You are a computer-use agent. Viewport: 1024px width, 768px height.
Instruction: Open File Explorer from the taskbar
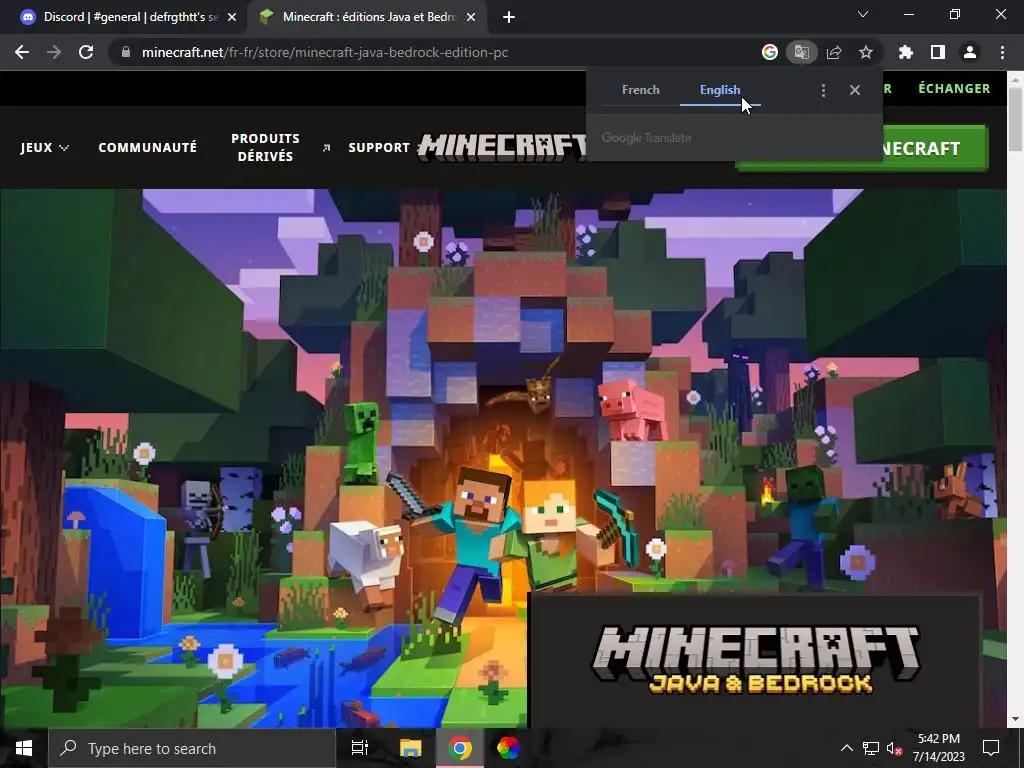410,748
